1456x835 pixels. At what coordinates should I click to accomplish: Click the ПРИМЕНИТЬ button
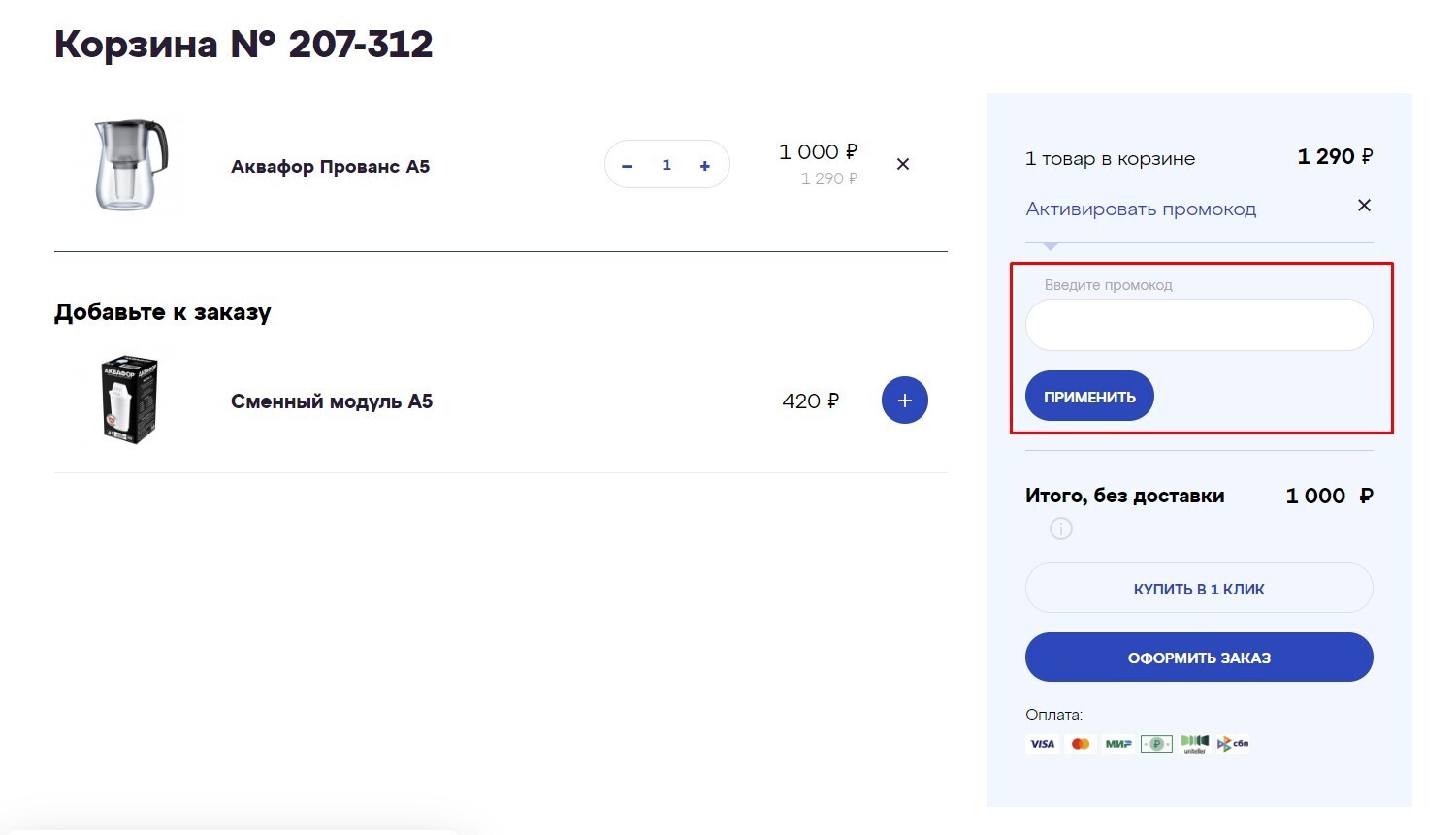[x=1089, y=397]
